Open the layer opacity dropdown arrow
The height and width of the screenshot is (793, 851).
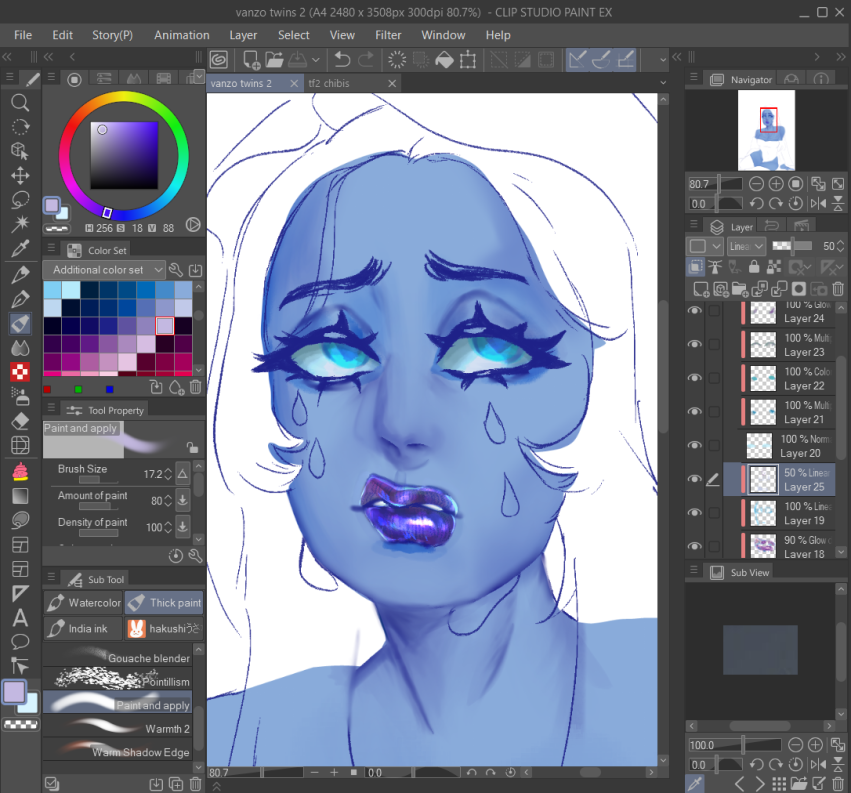click(x=841, y=246)
